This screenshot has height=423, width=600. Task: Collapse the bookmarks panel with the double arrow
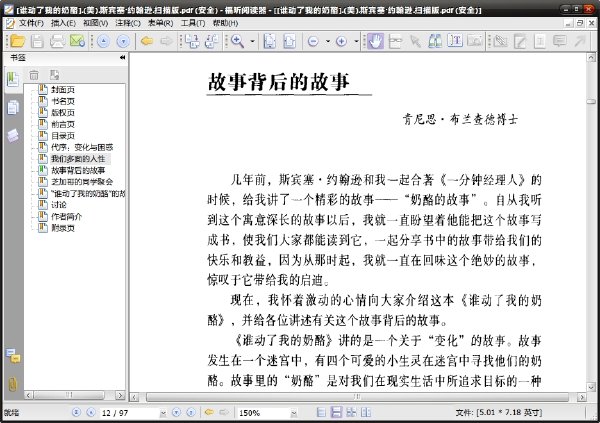(x=122, y=57)
